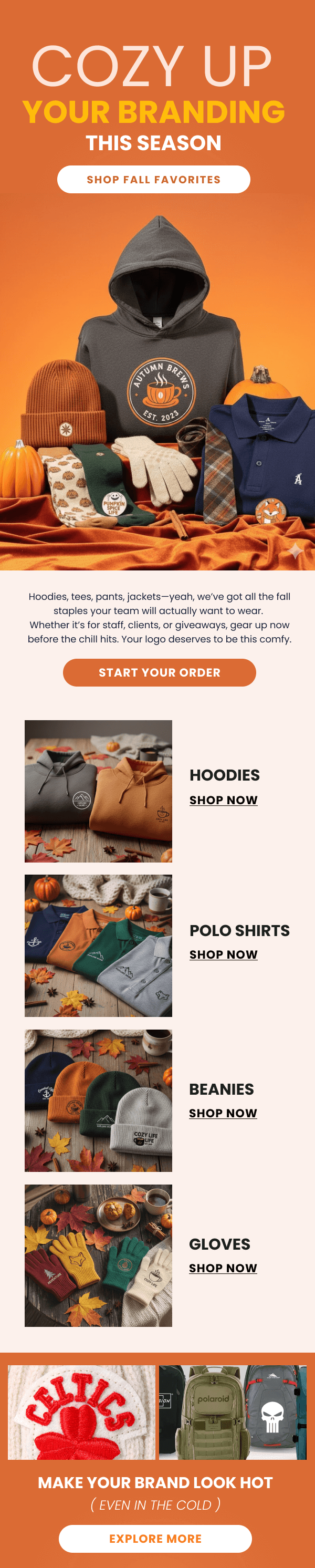Open the Shop Now link under Gloves
Image resolution: width=315 pixels, height=1568 pixels.
(x=223, y=1268)
